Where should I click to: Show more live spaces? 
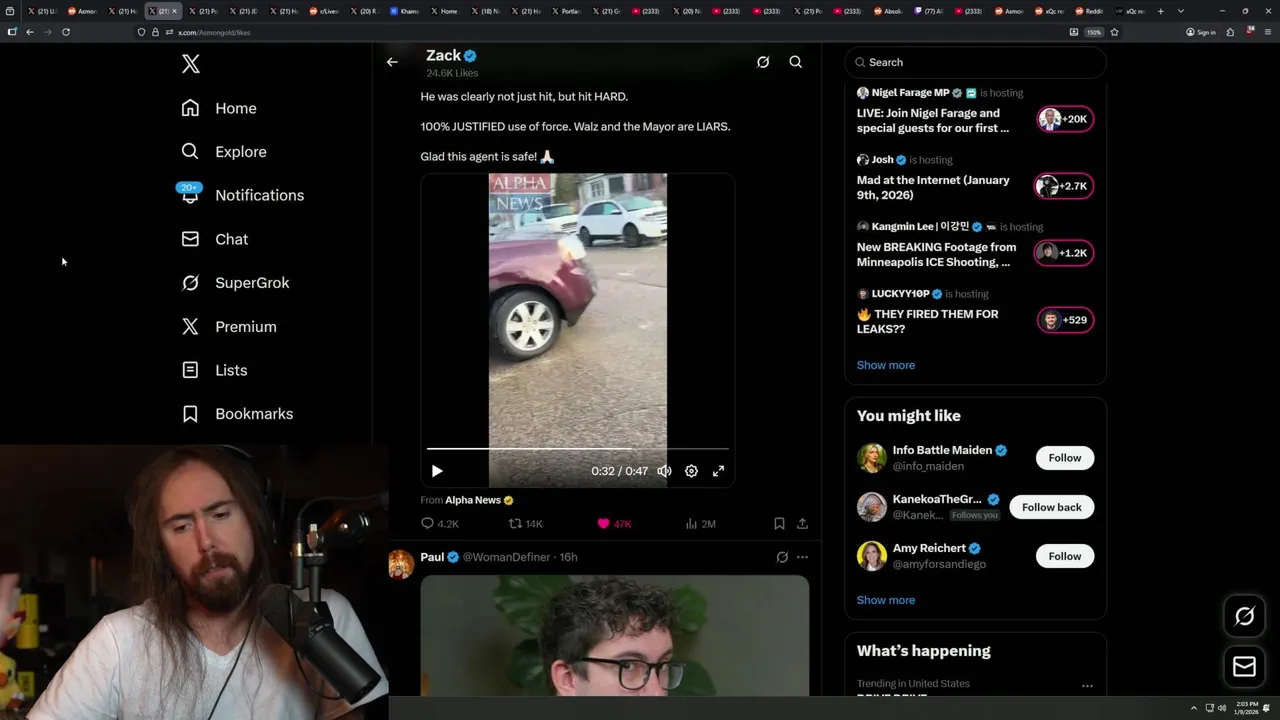pyautogui.click(x=886, y=365)
